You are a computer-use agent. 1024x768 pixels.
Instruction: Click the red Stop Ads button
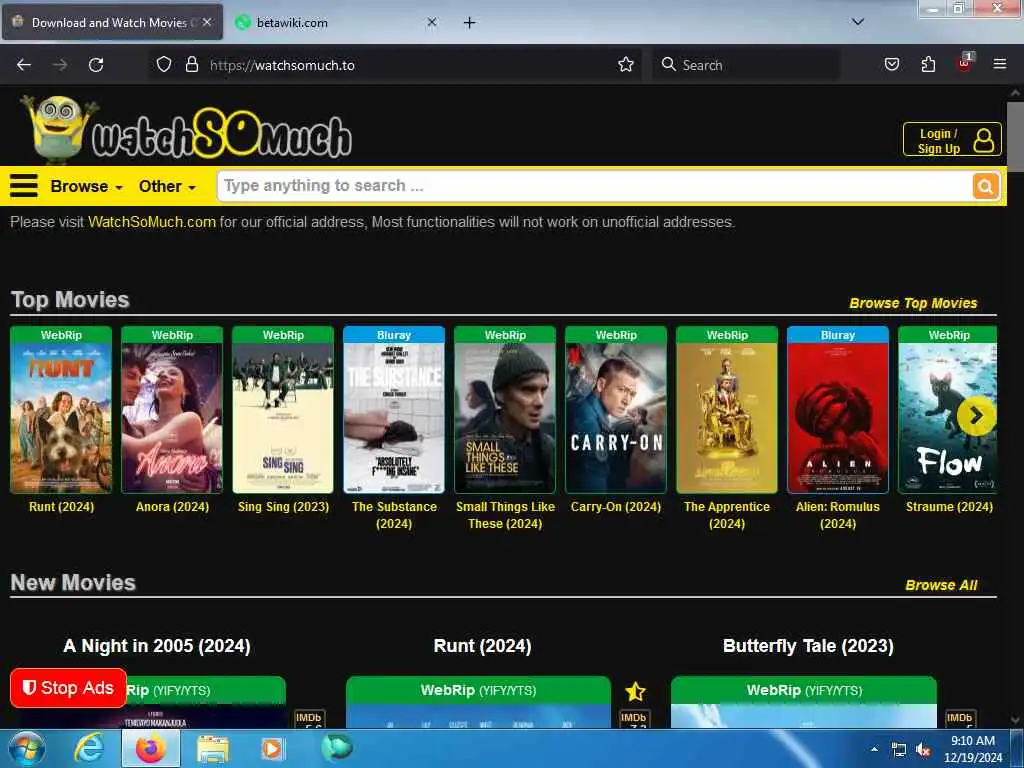coord(69,688)
